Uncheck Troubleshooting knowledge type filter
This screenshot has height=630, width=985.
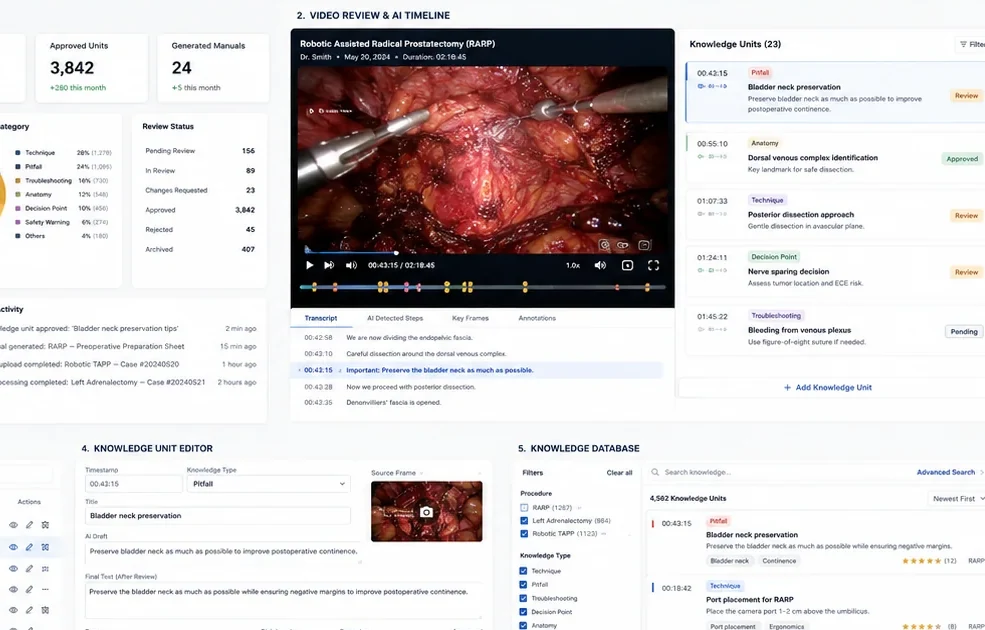(x=523, y=598)
